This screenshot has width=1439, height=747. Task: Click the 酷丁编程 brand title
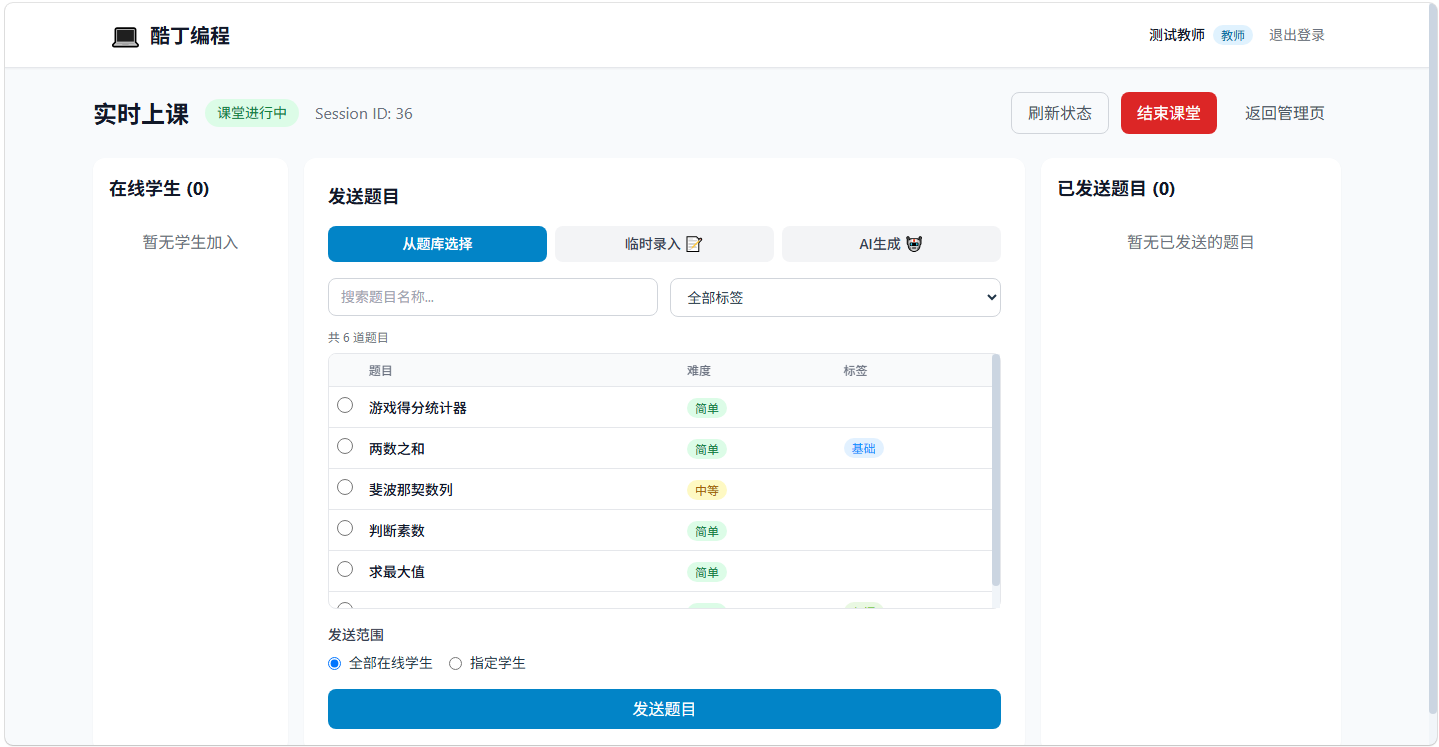pos(190,36)
